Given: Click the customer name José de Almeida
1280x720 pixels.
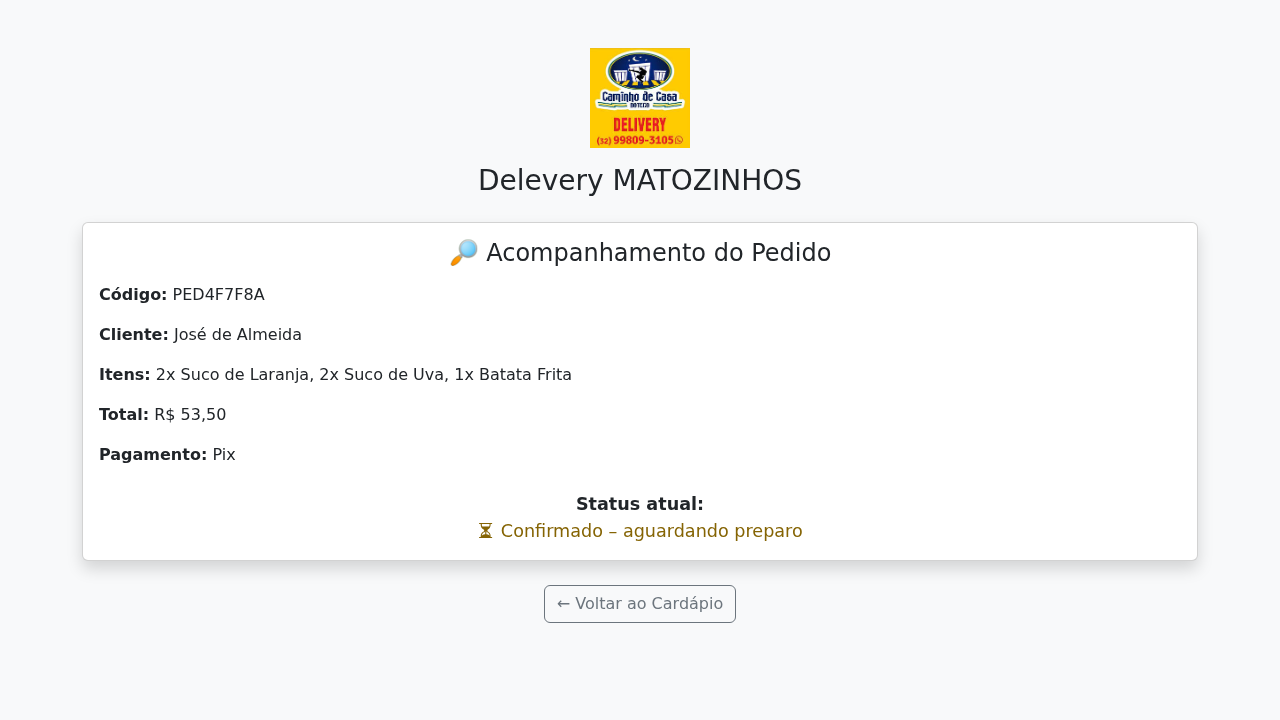Looking at the screenshot, I should [x=238, y=334].
